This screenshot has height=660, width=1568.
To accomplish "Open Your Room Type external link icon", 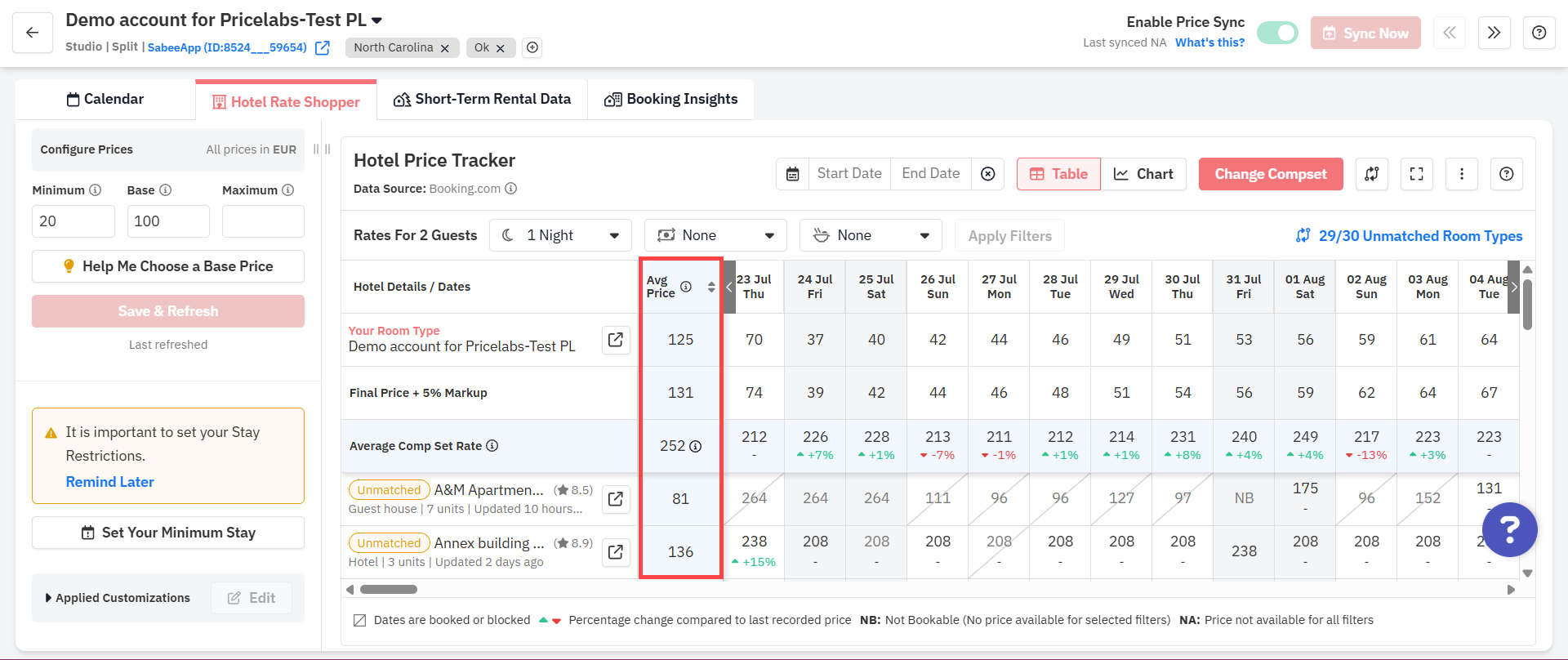I will click(616, 339).
